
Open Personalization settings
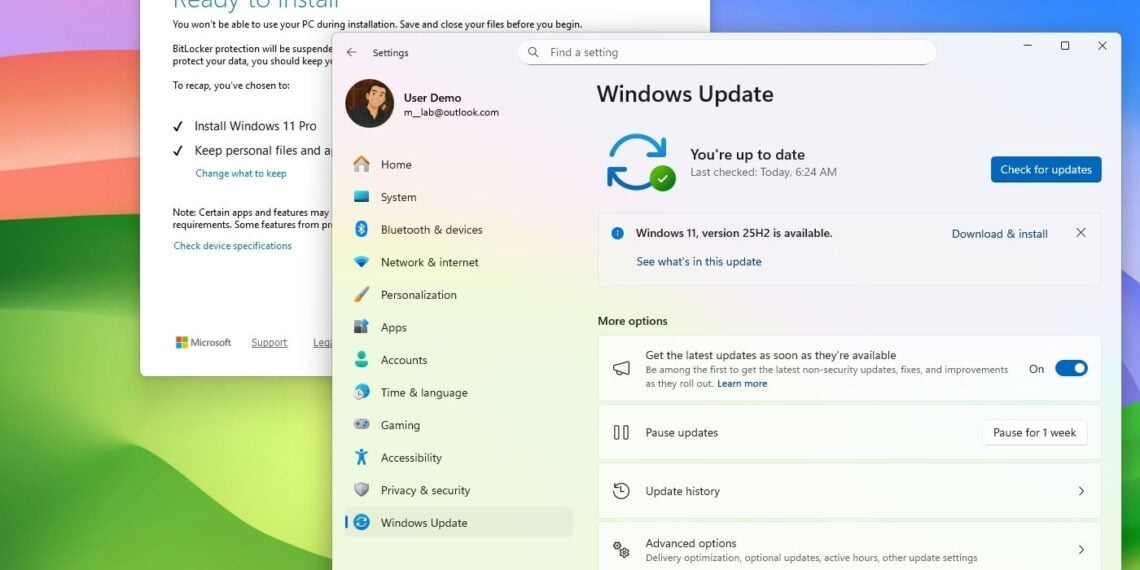coord(459,294)
